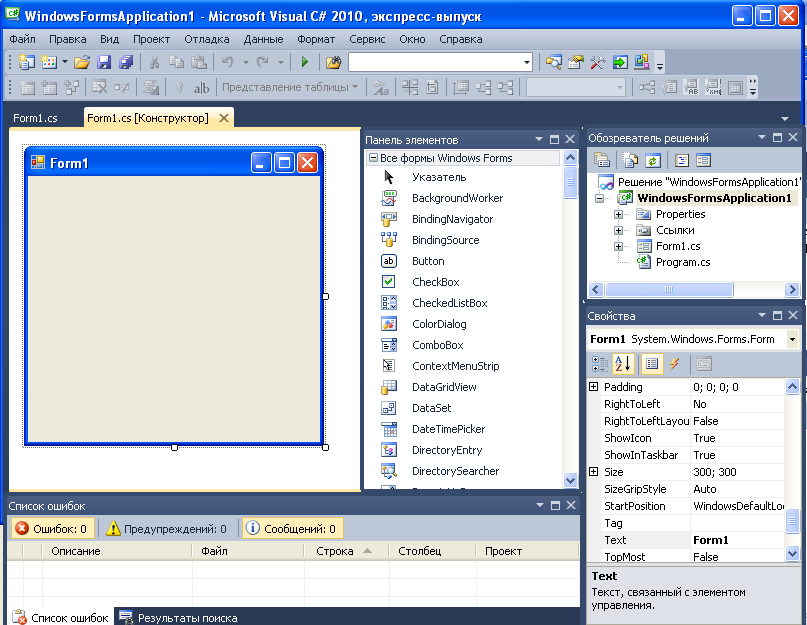Open the solution configuration combo box dropdown
The width and height of the screenshot is (807, 625).
pos(527,62)
